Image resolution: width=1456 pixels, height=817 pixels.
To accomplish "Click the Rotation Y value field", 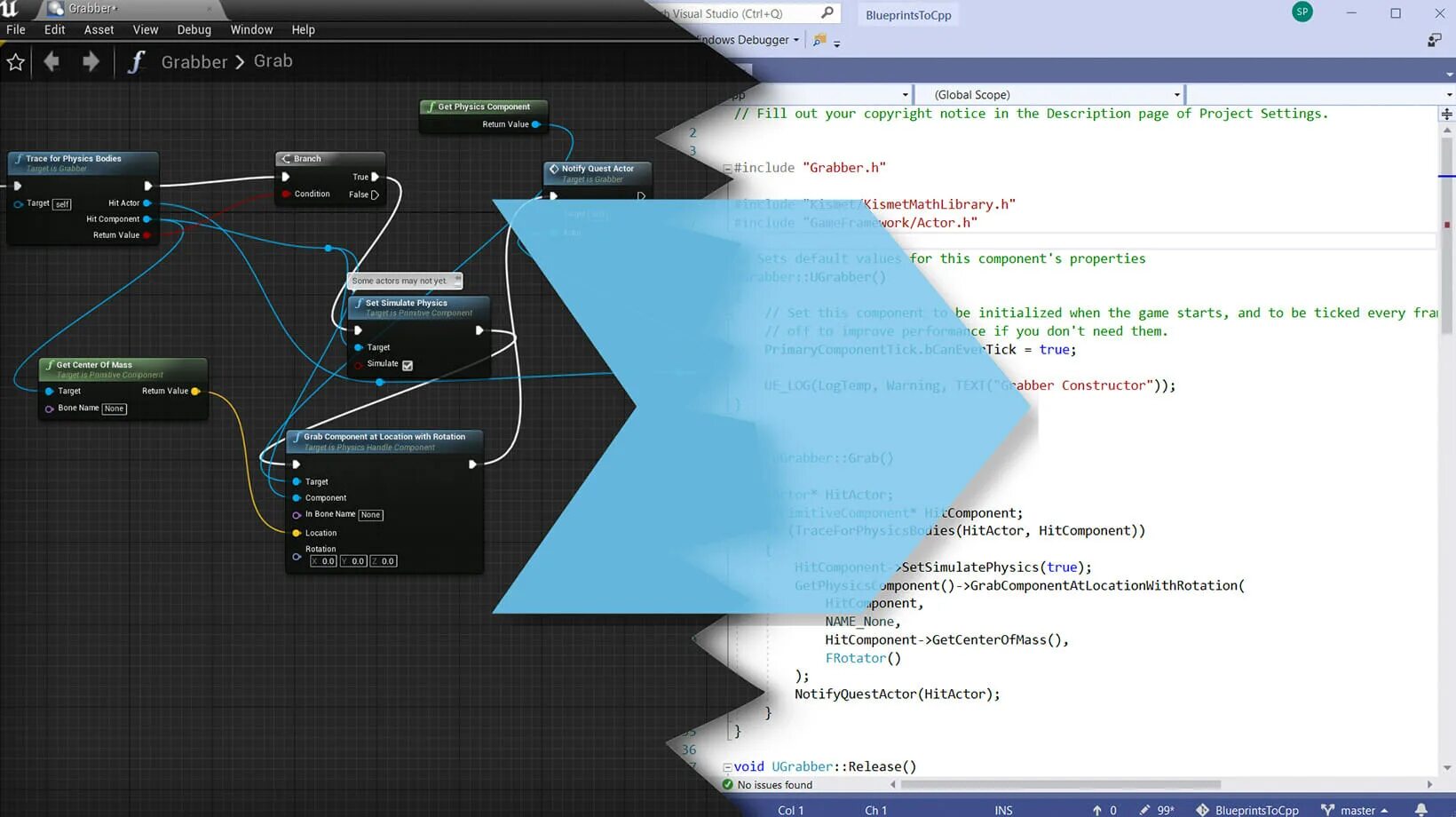I will click(x=353, y=561).
